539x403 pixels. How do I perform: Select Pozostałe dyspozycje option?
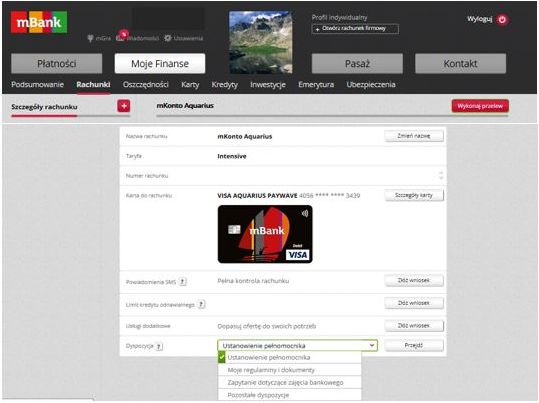tap(289, 395)
